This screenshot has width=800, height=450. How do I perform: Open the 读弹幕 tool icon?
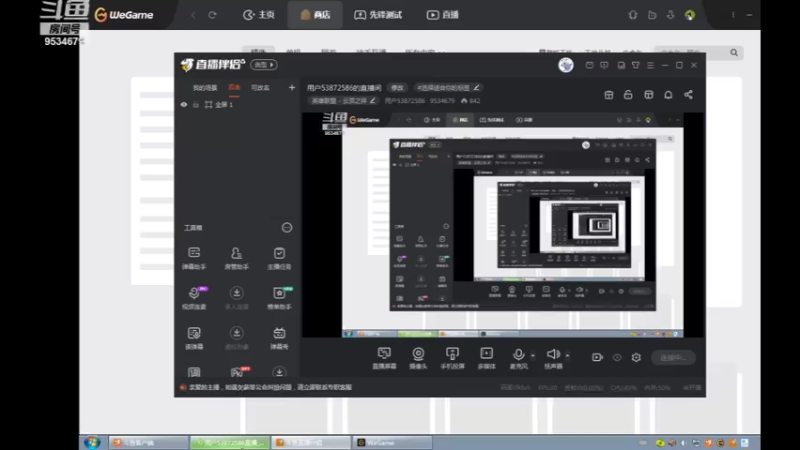tap(194, 338)
